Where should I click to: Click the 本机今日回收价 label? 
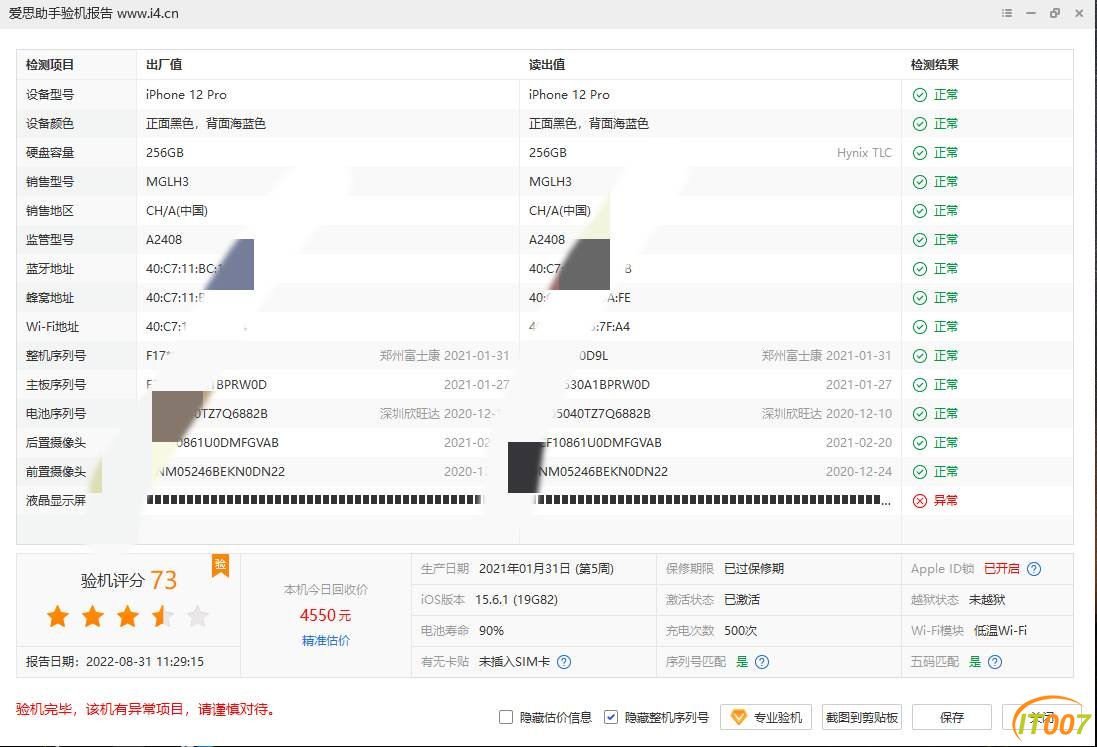(x=326, y=590)
